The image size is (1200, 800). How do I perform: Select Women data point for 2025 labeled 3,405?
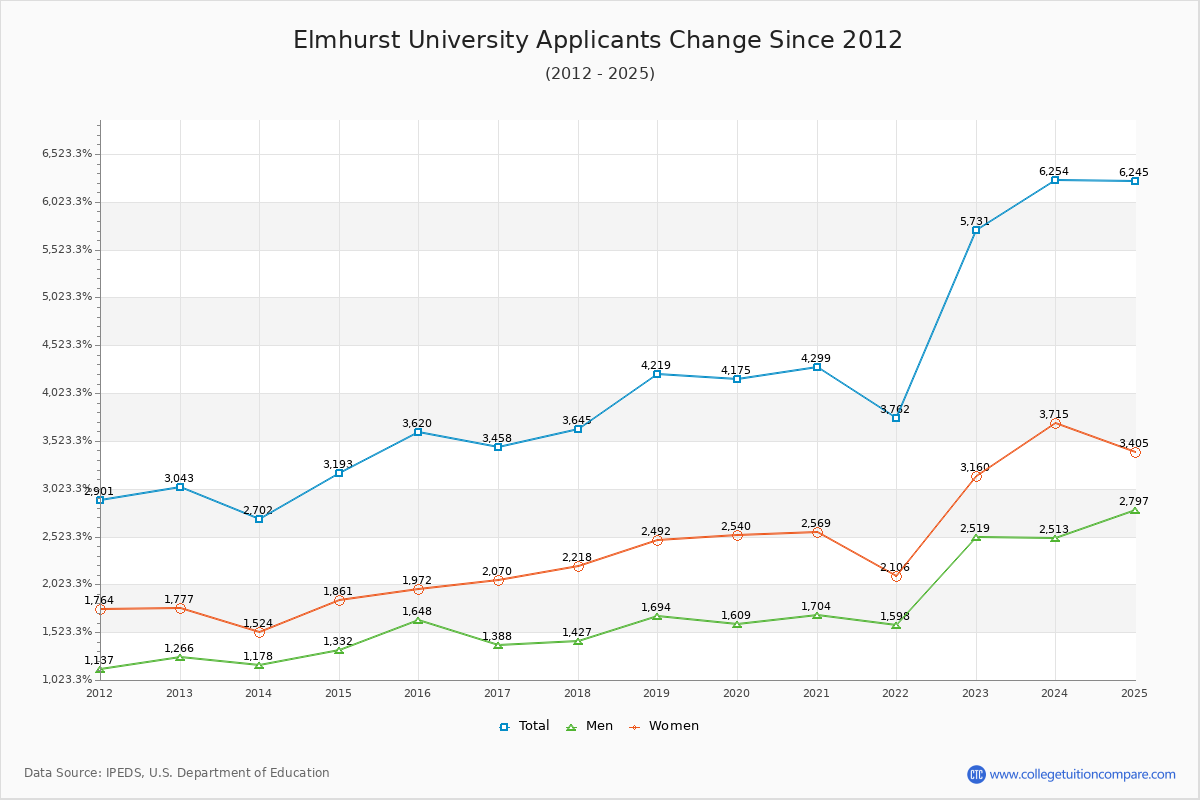(1135, 452)
